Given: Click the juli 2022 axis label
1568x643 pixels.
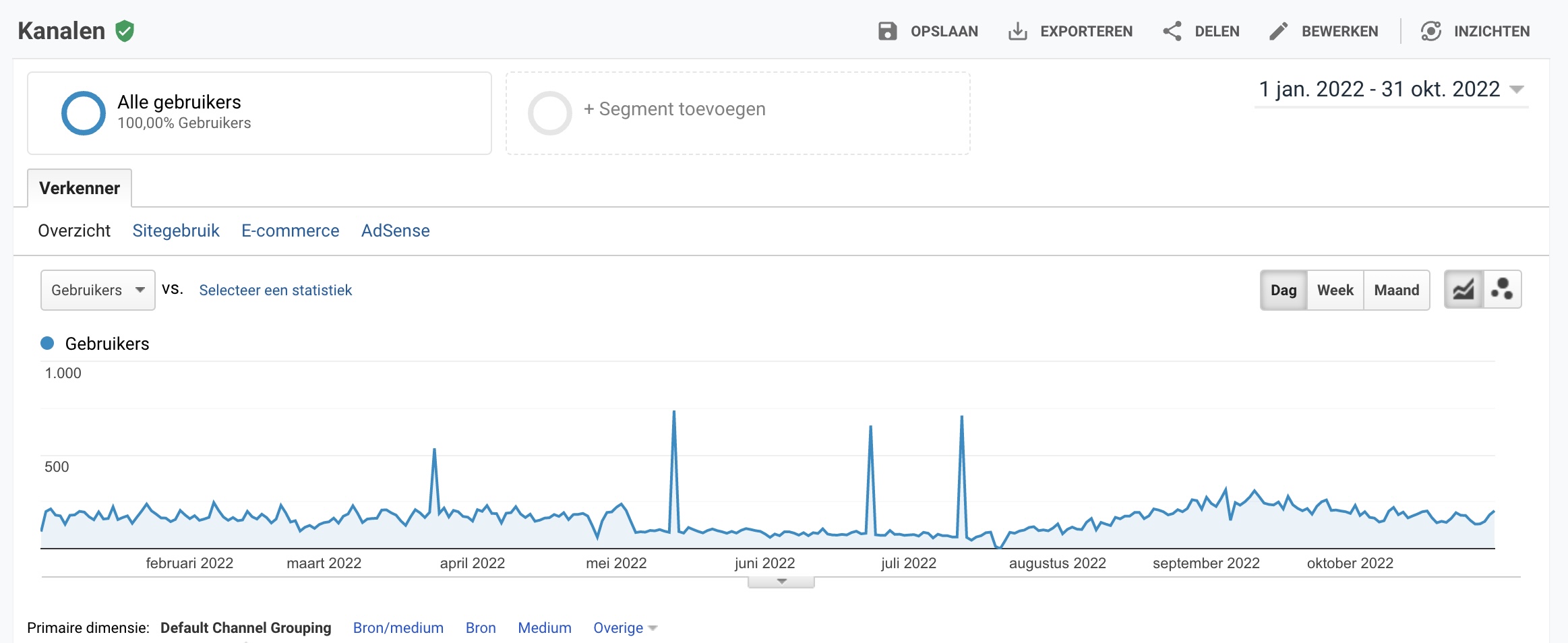Looking at the screenshot, I should tap(909, 563).
